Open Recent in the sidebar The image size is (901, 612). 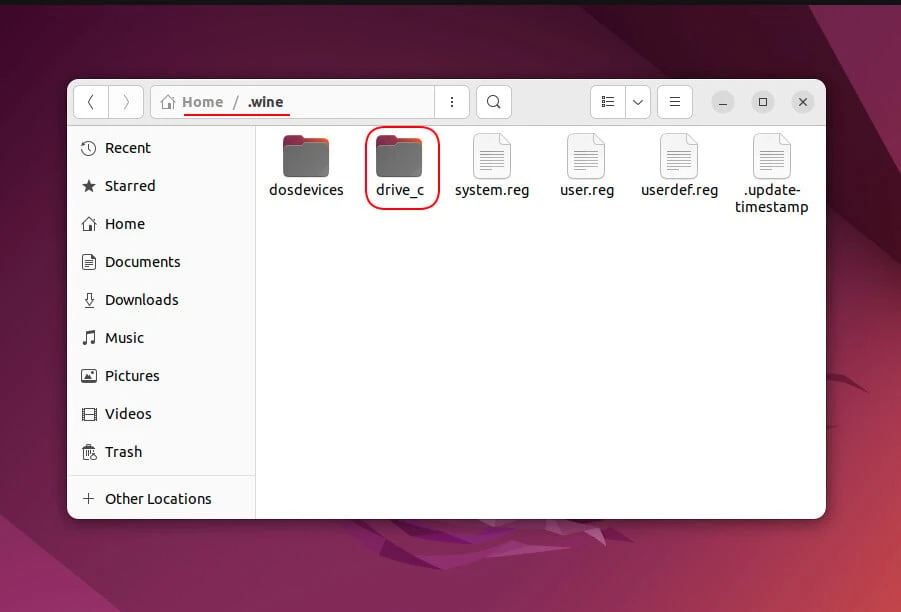coord(127,148)
